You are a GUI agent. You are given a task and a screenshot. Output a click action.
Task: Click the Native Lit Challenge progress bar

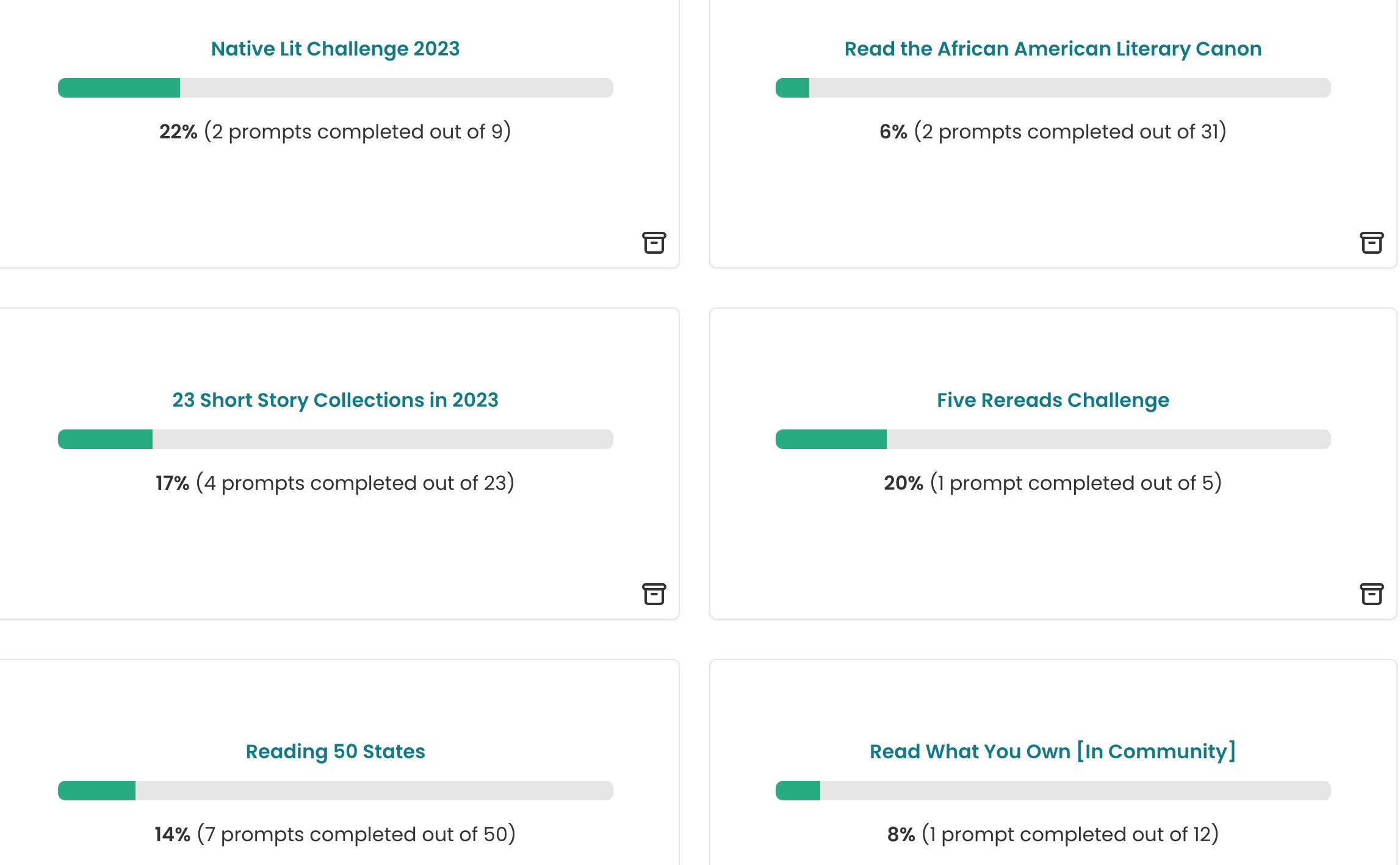(x=335, y=88)
